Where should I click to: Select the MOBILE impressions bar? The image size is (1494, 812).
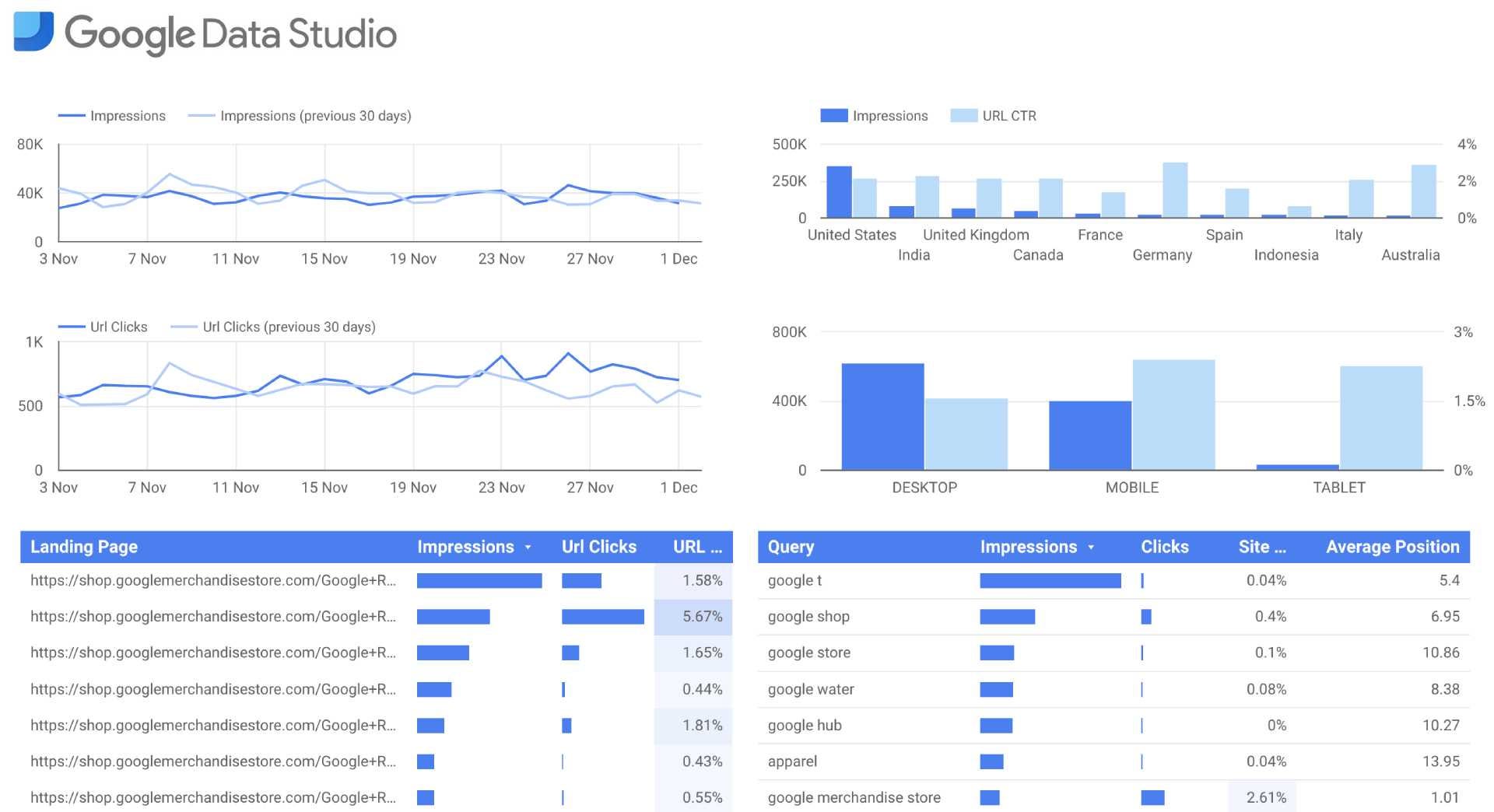1090,435
